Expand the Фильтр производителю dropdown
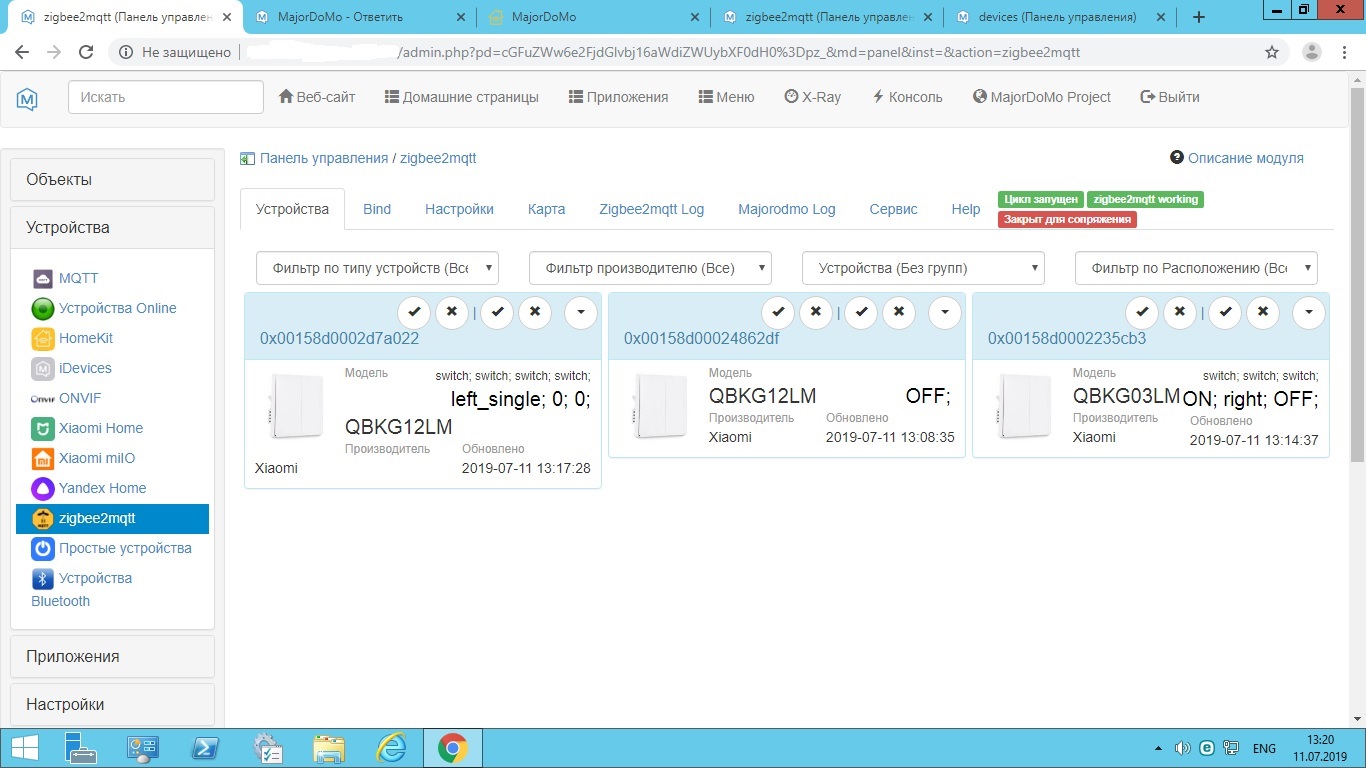 pyautogui.click(x=650, y=268)
